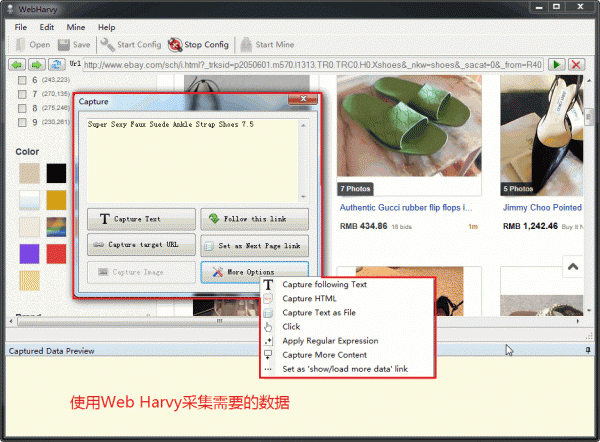
Task: Click the RMB 434.86 price text
Action: (364, 227)
